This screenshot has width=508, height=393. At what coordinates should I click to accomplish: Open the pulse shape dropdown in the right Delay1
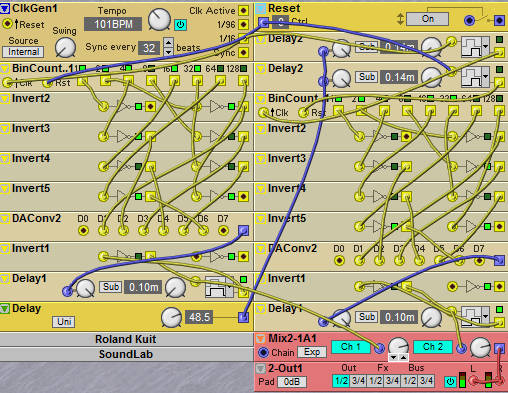click(x=485, y=316)
